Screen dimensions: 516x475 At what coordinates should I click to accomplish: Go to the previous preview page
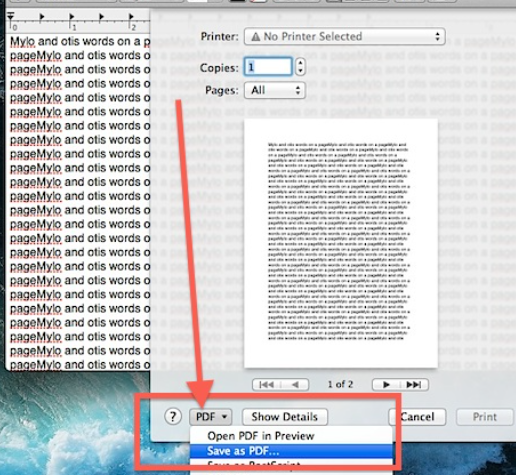click(295, 385)
